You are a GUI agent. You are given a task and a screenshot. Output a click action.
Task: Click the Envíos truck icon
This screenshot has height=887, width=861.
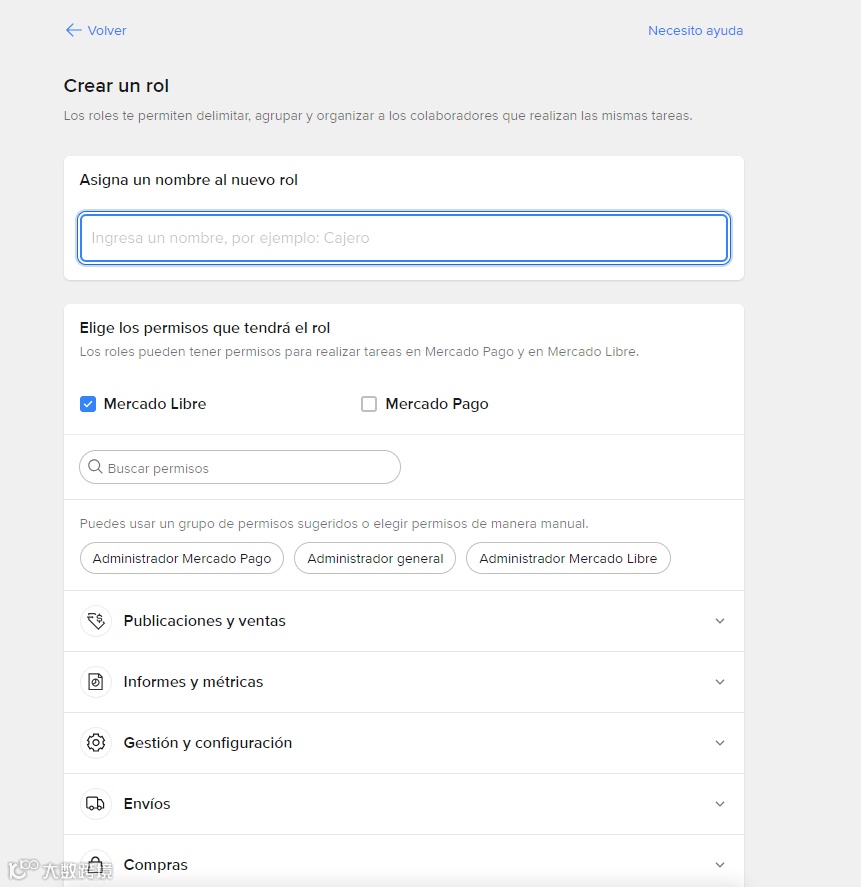pyautogui.click(x=96, y=804)
